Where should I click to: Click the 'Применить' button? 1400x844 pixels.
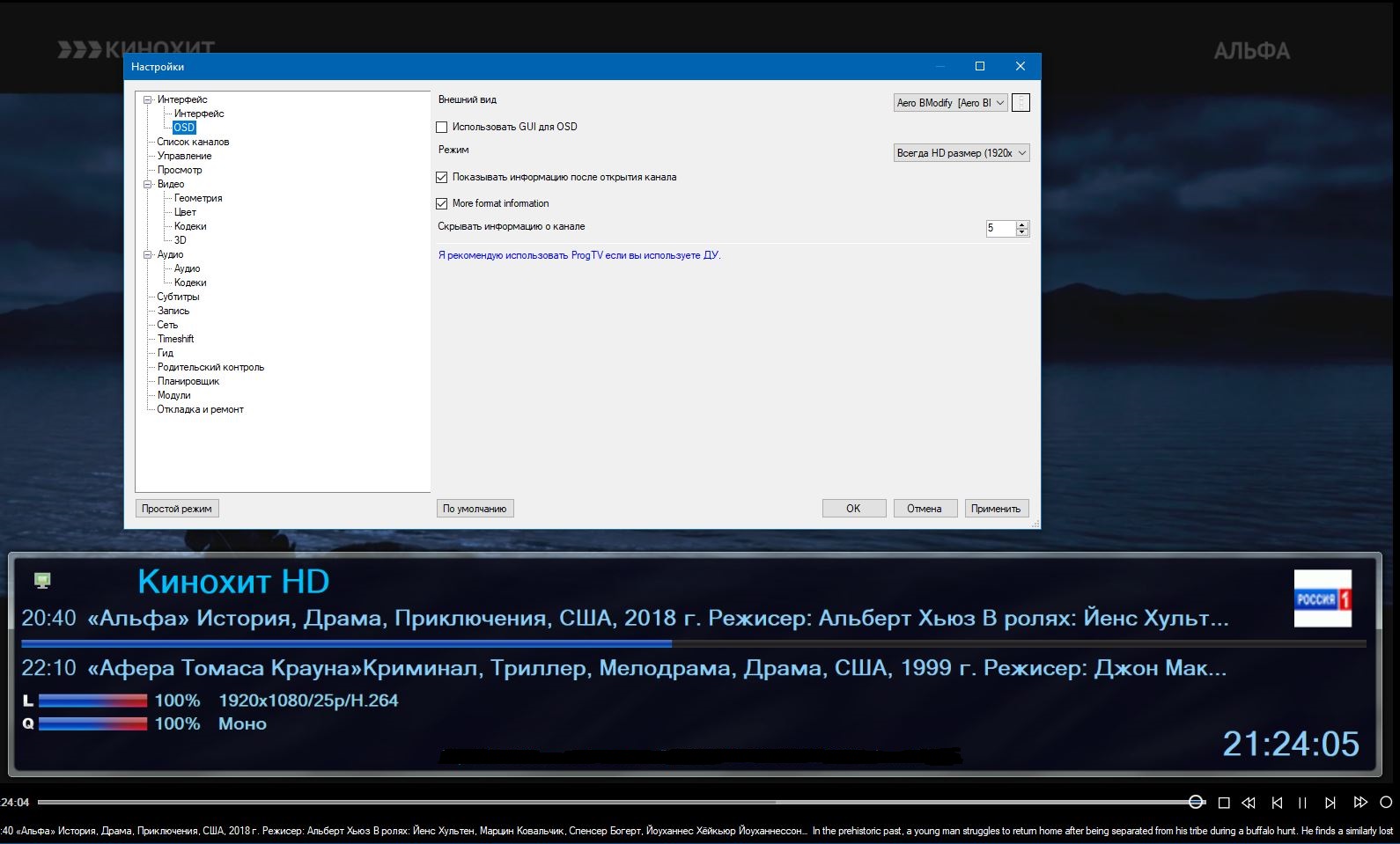click(996, 509)
